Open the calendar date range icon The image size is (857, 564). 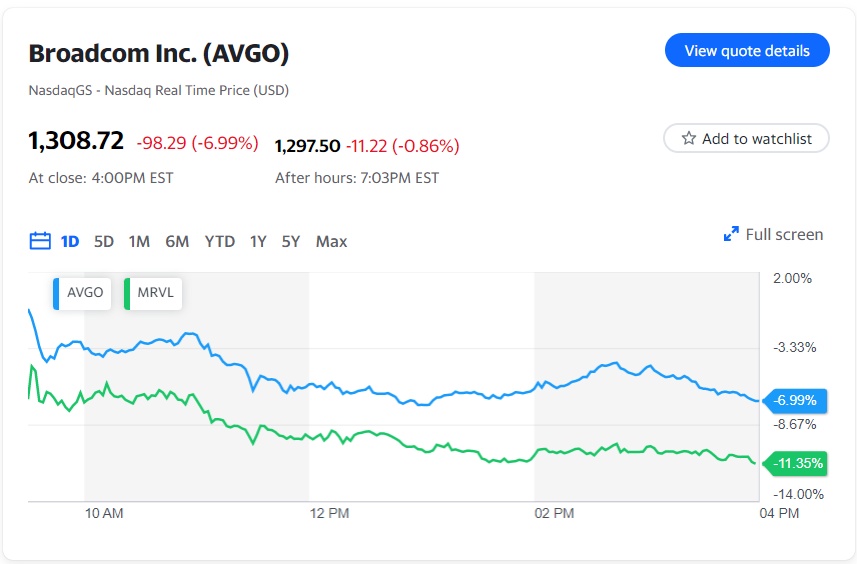pyautogui.click(x=40, y=241)
